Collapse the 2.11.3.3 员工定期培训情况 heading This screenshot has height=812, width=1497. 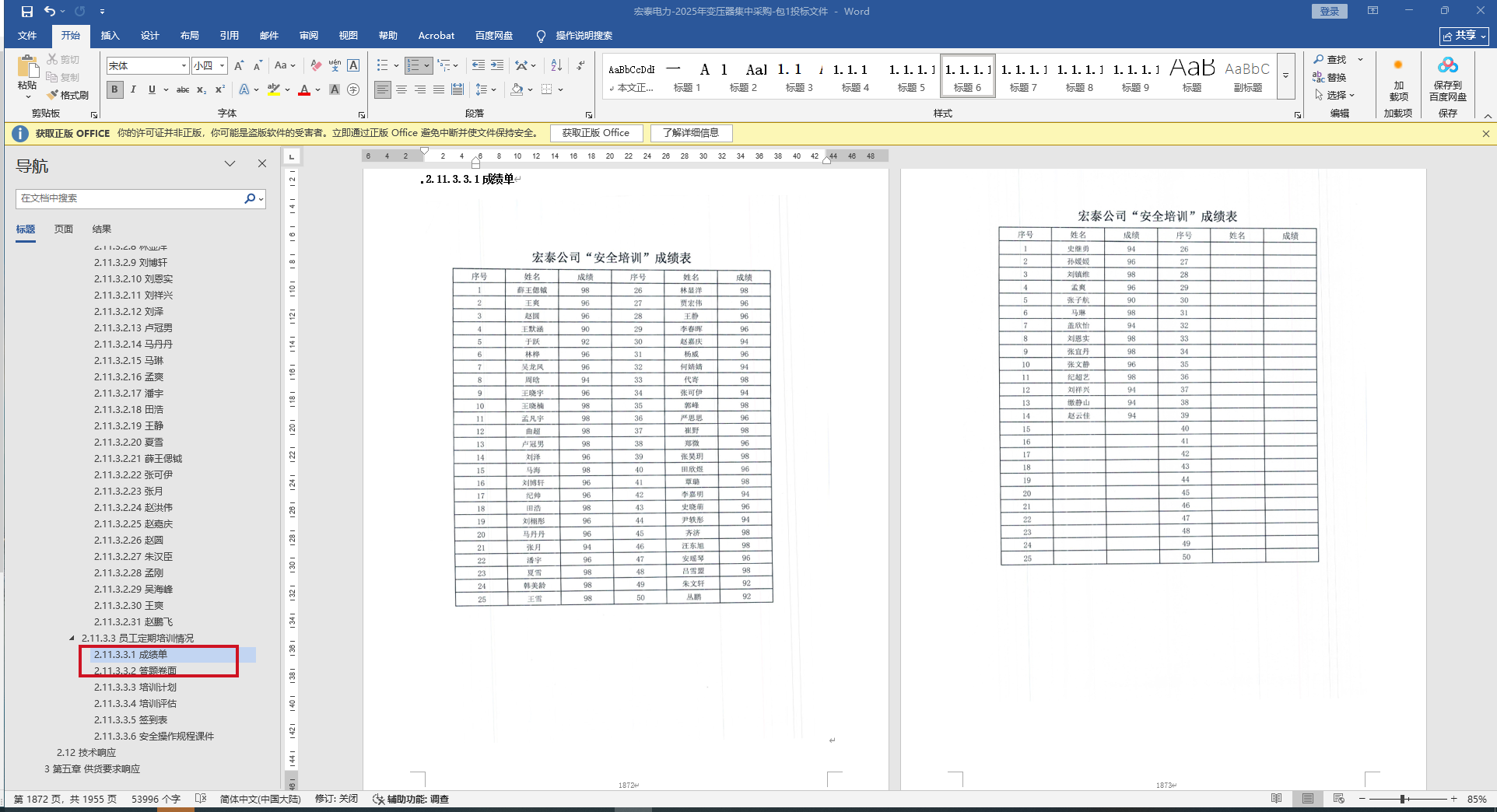click(72, 639)
